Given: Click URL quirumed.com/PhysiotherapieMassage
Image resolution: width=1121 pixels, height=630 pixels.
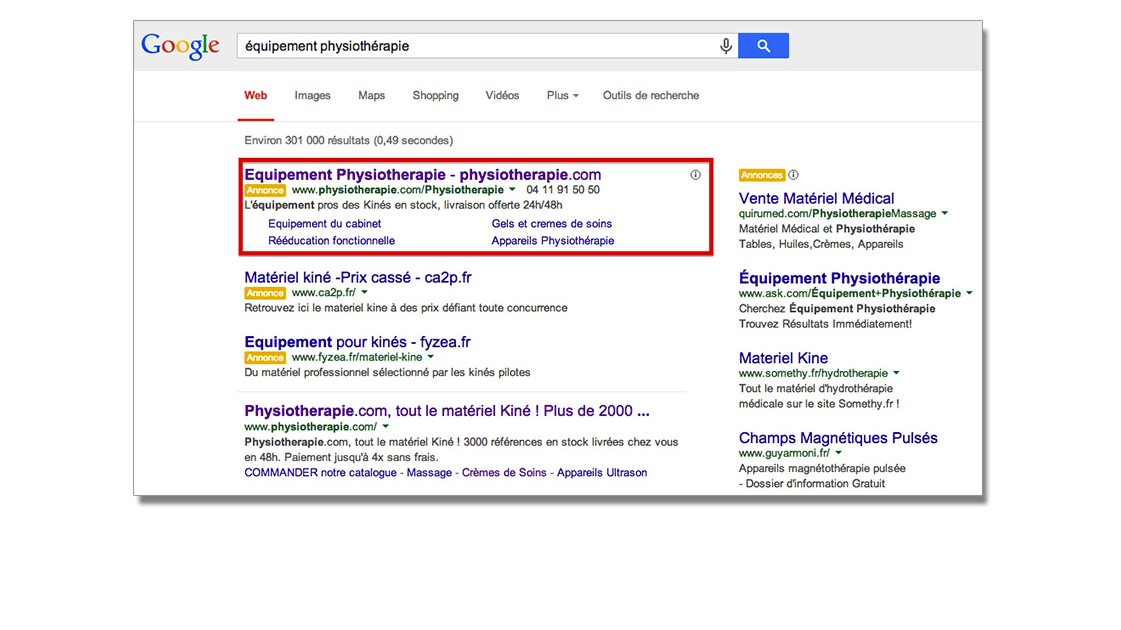Looking at the screenshot, I should click(x=837, y=213).
